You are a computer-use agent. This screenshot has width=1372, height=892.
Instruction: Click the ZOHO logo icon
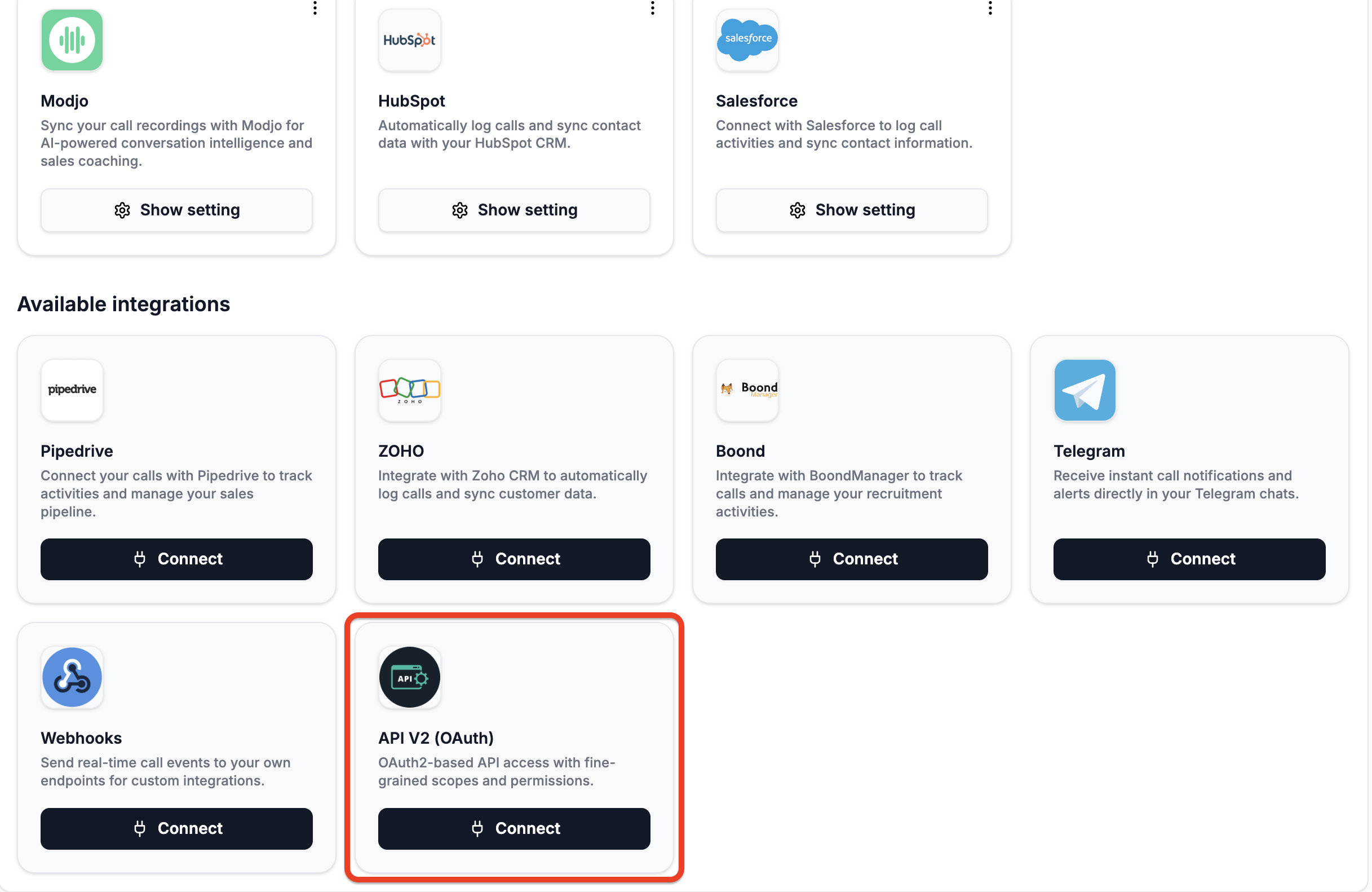pos(409,390)
